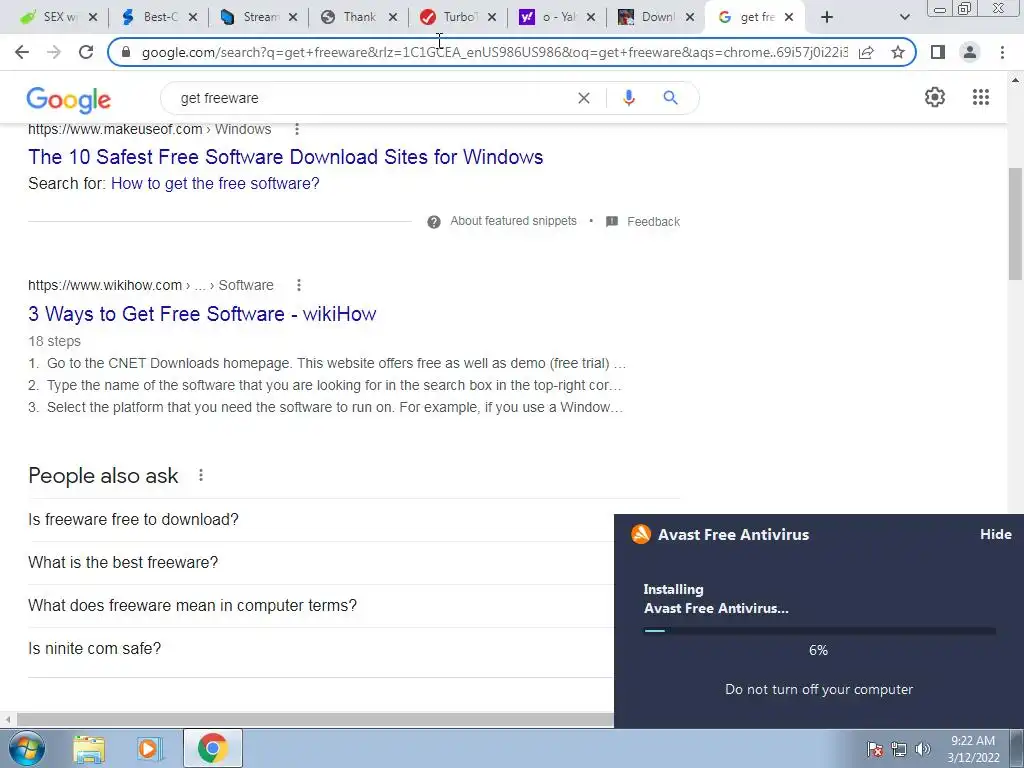Click the Feedback link

pyautogui.click(x=653, y=222)
